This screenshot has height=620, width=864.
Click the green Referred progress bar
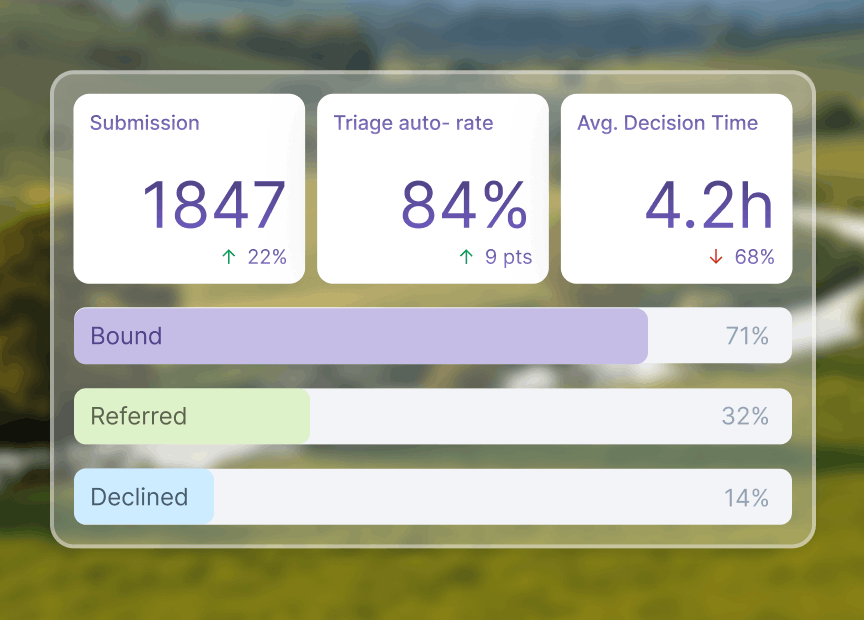(192, 416)
